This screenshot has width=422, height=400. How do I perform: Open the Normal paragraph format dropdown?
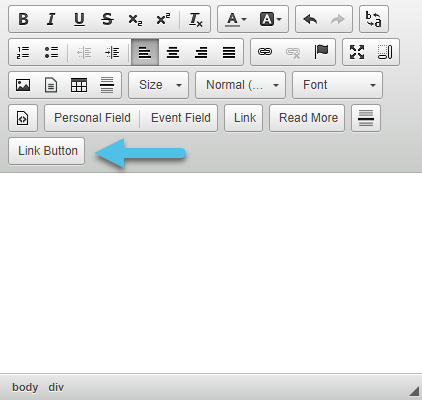[x=240, y=85]
